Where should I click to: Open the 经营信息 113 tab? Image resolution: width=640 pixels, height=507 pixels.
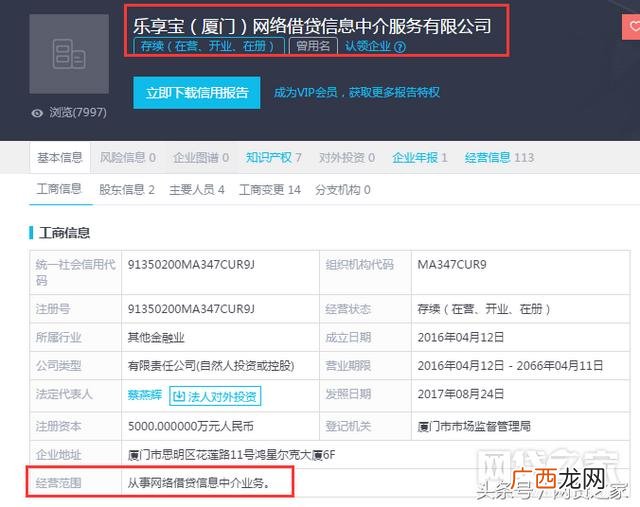(x=499, y=158)
